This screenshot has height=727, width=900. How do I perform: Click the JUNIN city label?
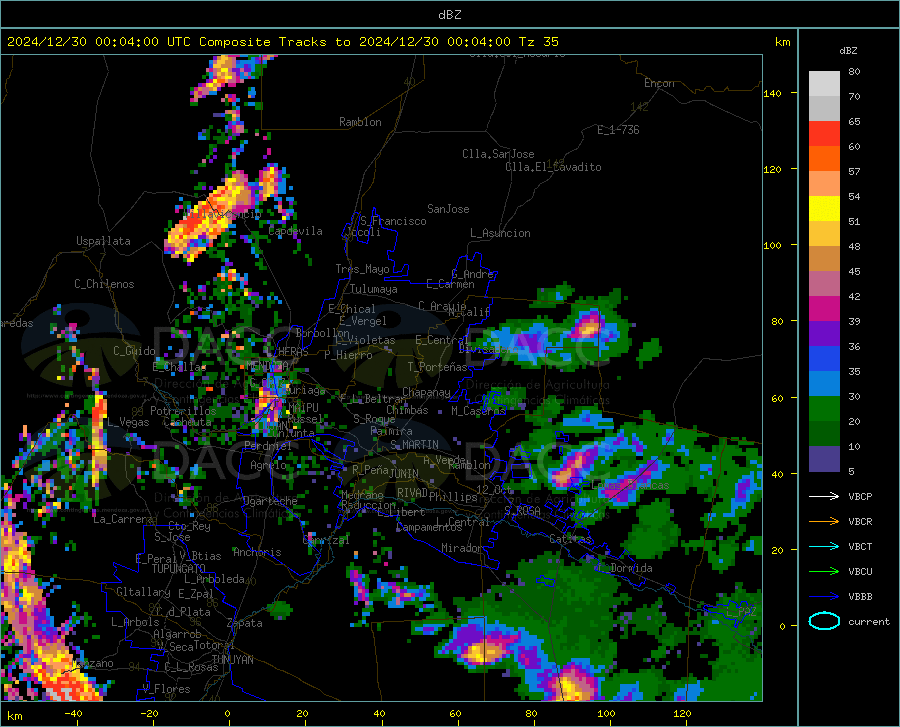click(x=404, y=473)
